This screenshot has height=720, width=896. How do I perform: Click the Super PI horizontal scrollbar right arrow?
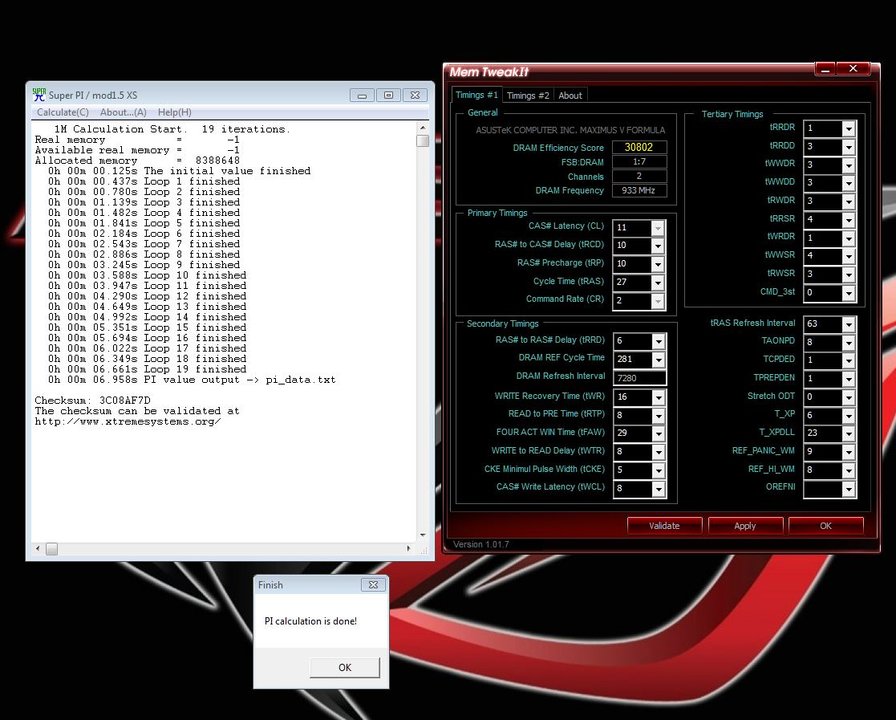409,549
